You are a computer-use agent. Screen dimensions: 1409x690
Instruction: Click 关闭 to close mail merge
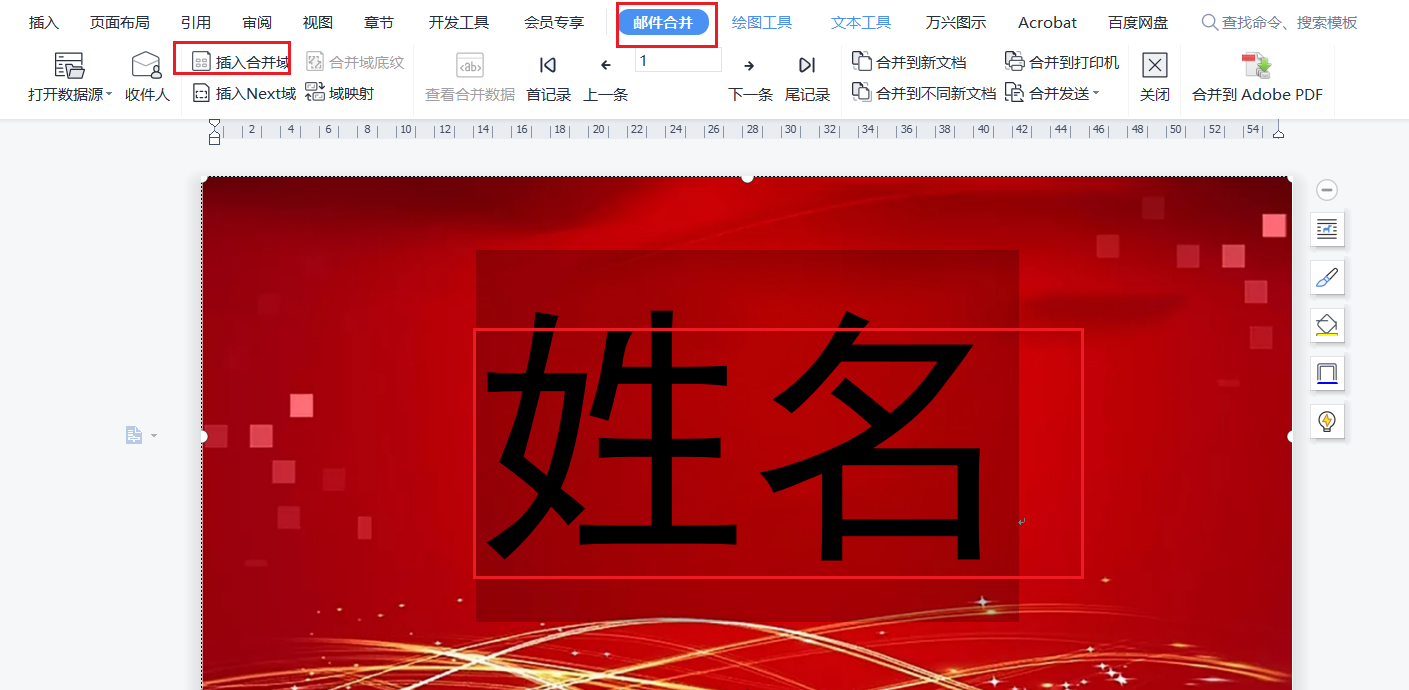(x=1155, y=66)
